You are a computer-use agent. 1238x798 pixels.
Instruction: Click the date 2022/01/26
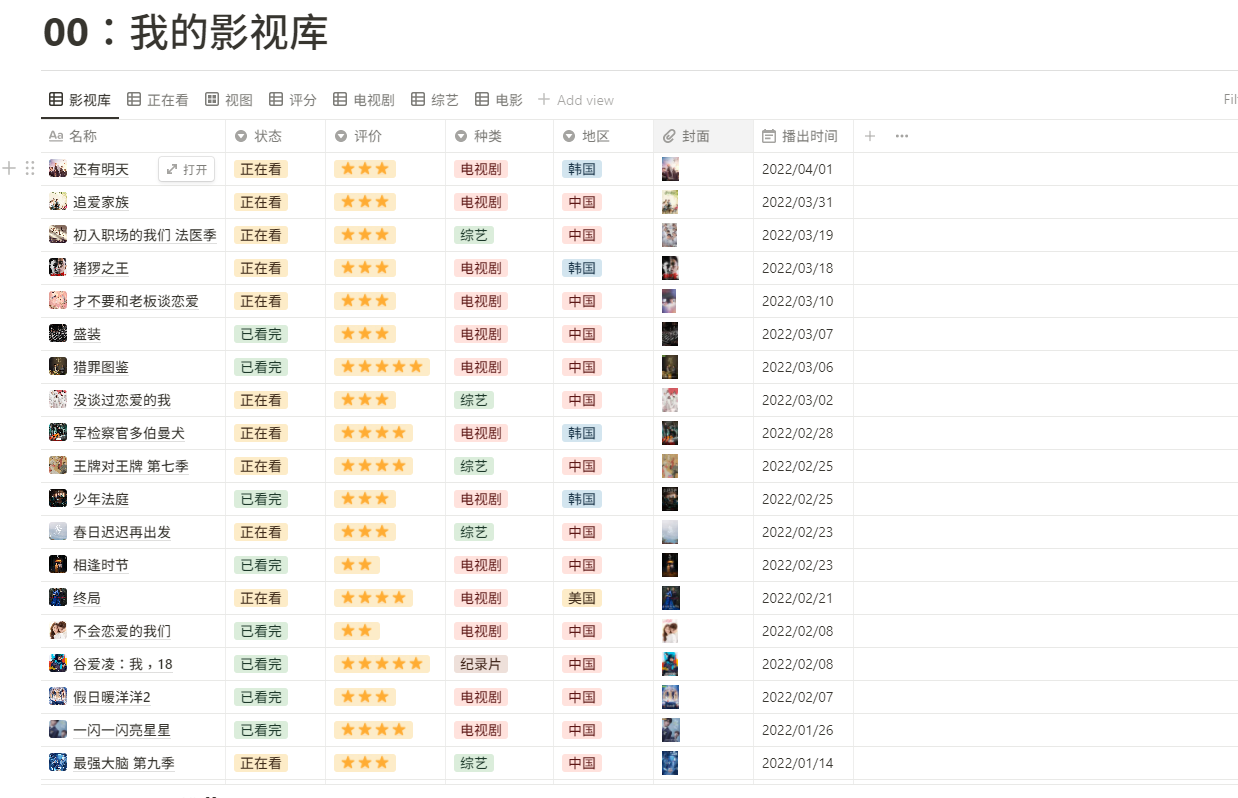(797, 730)
